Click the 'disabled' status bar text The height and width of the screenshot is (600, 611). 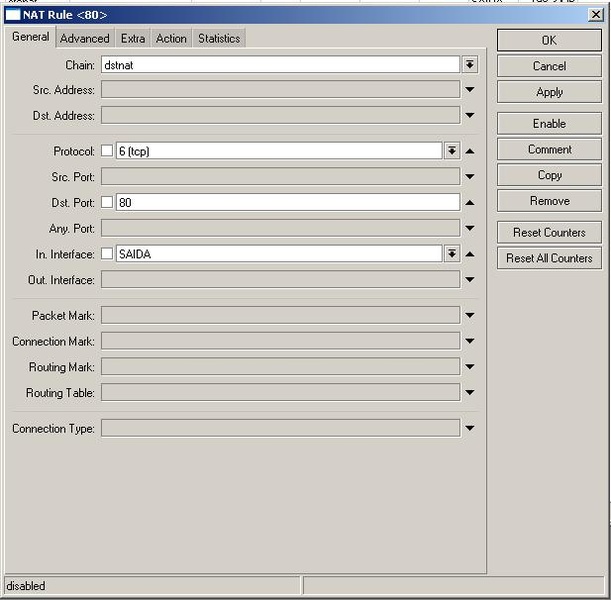point(26,586)
